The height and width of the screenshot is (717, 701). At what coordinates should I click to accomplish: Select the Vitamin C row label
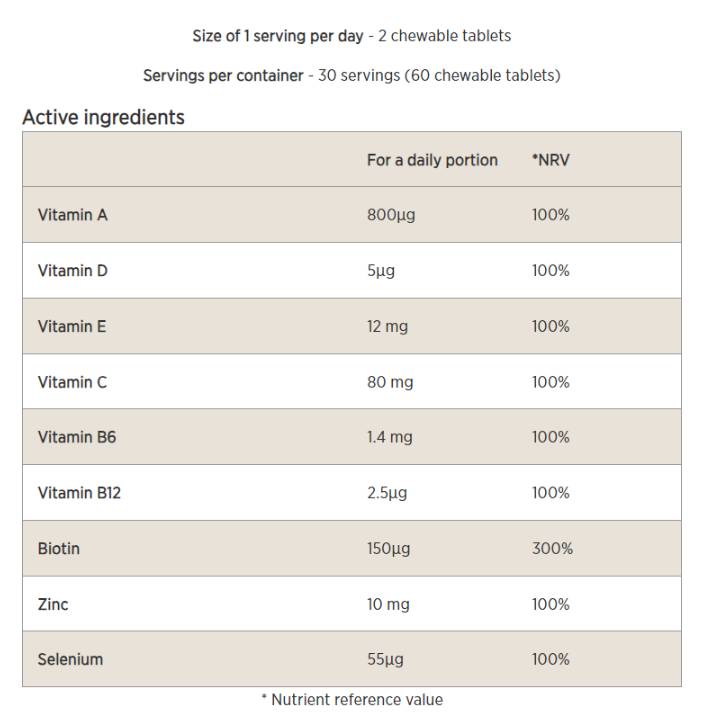coord(72,382)
